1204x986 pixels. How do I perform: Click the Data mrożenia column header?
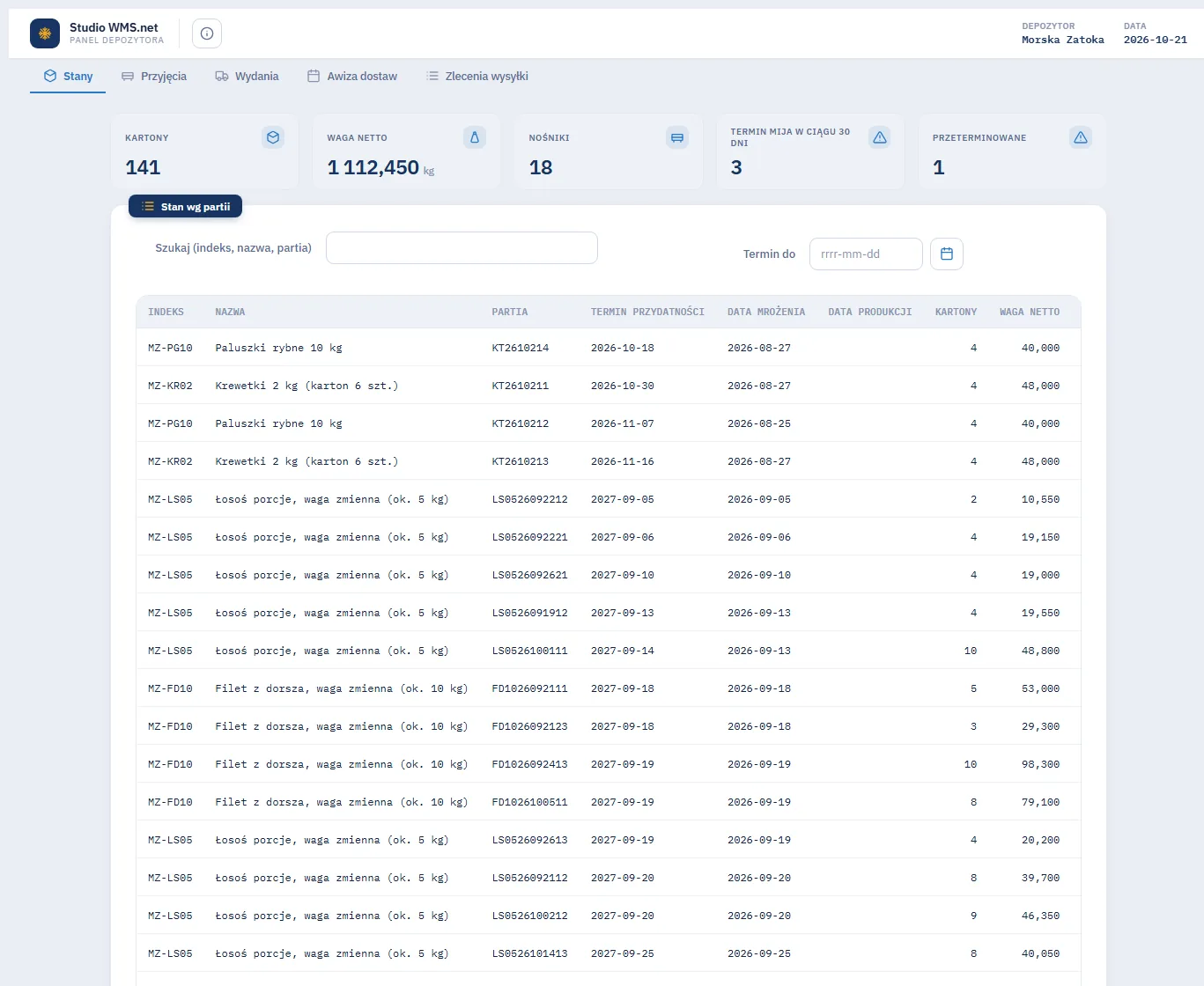pyautogui.click(x=766, y=312)
